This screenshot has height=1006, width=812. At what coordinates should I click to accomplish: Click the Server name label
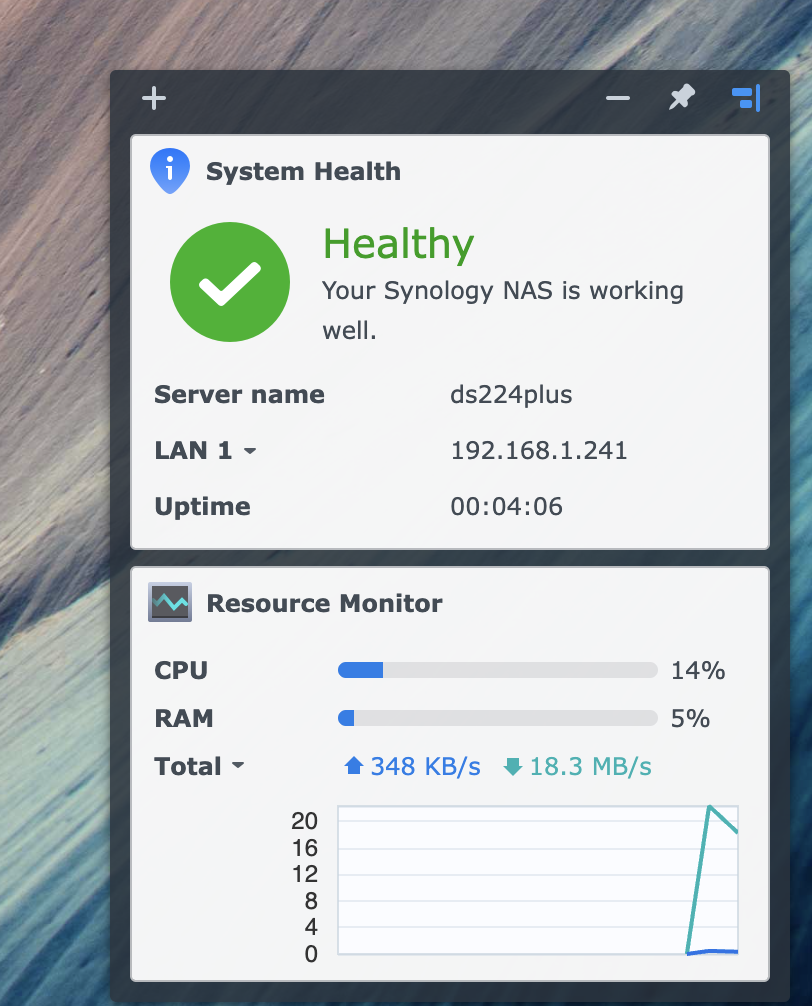(239, 395)
